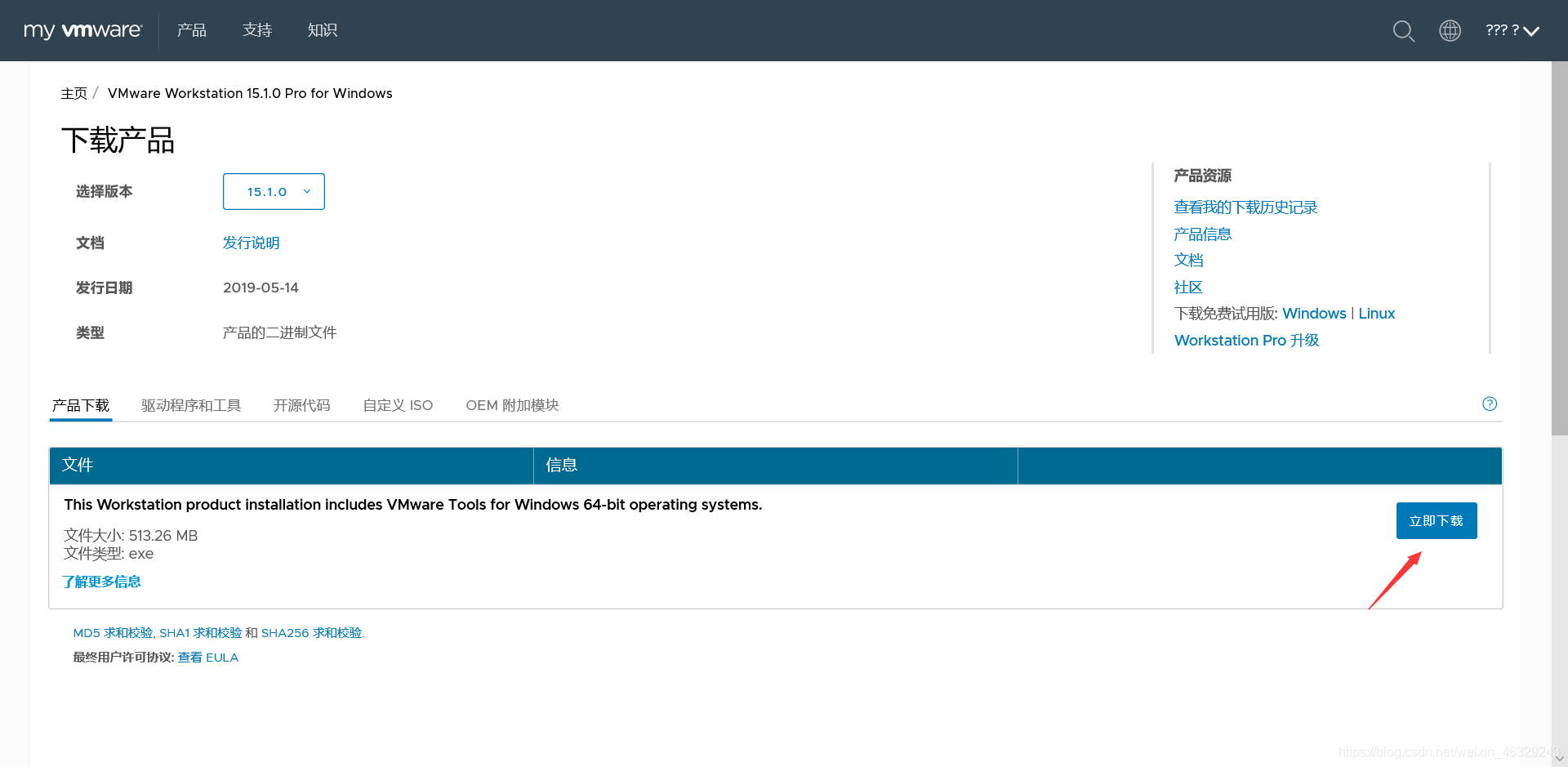Select the 产品下载 tab

click(81, 405)
